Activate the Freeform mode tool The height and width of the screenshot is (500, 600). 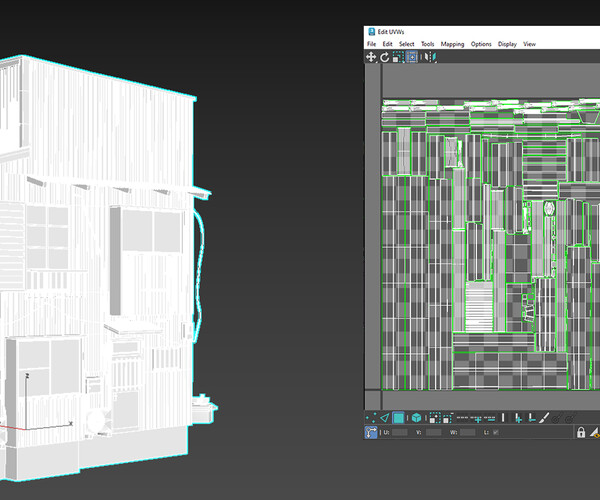(x=411, y=57)
